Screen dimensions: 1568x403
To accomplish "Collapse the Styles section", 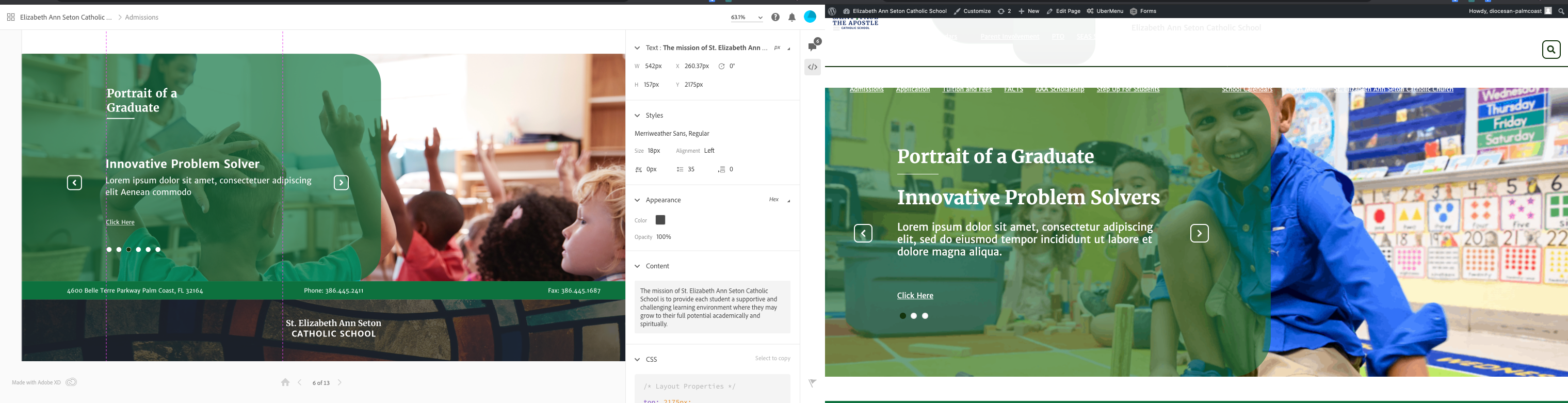I will 637,116.
